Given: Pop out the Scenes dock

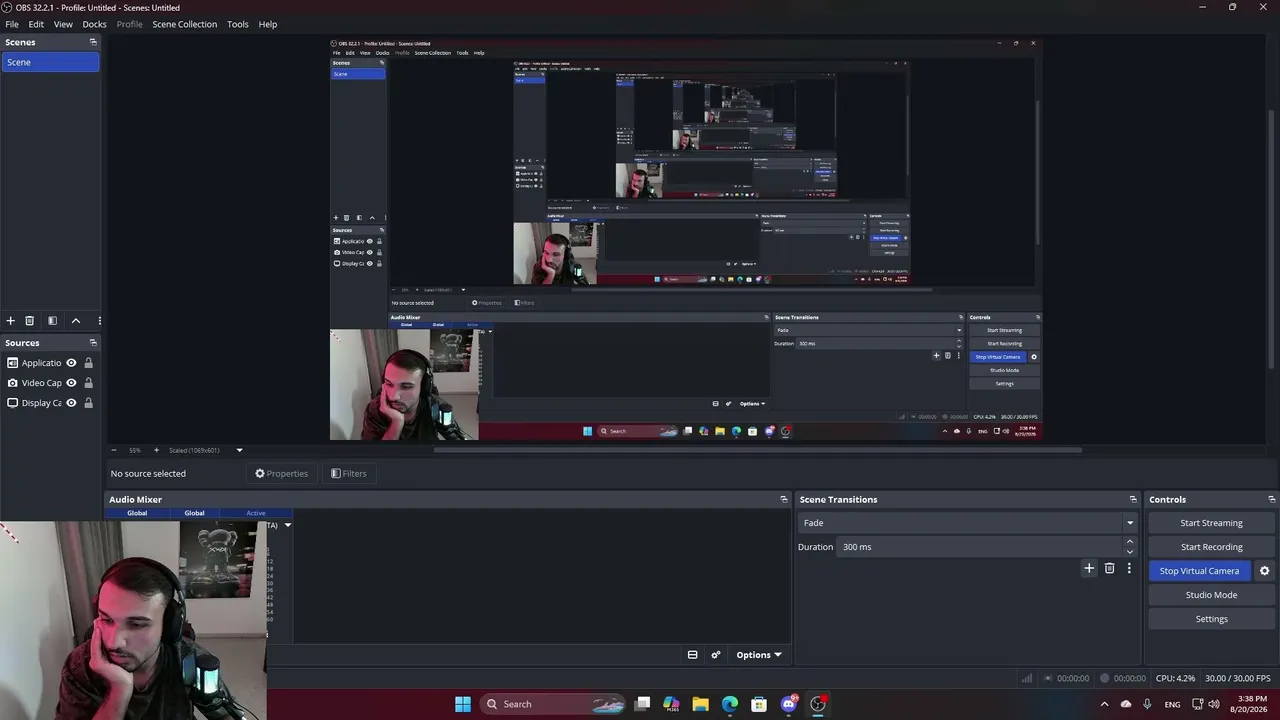Looking at the screenshot, I should point(93,42).
